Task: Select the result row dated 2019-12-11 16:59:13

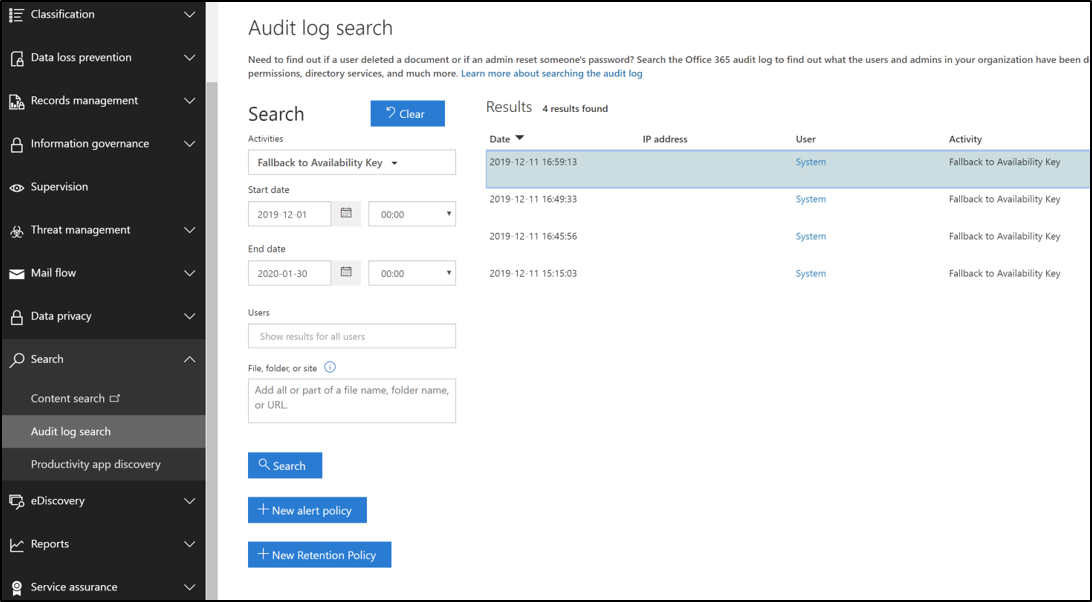Action: click(x=788, y=169)
